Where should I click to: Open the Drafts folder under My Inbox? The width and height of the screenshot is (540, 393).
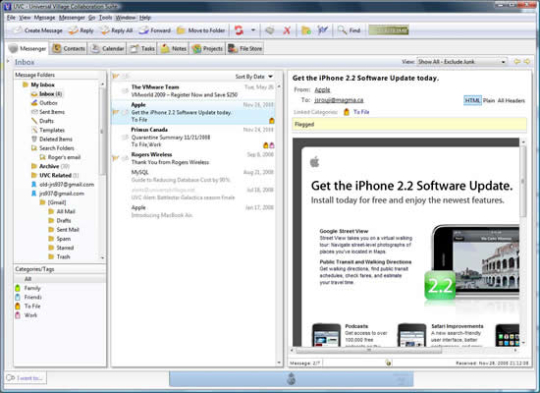tap(42, 121)
